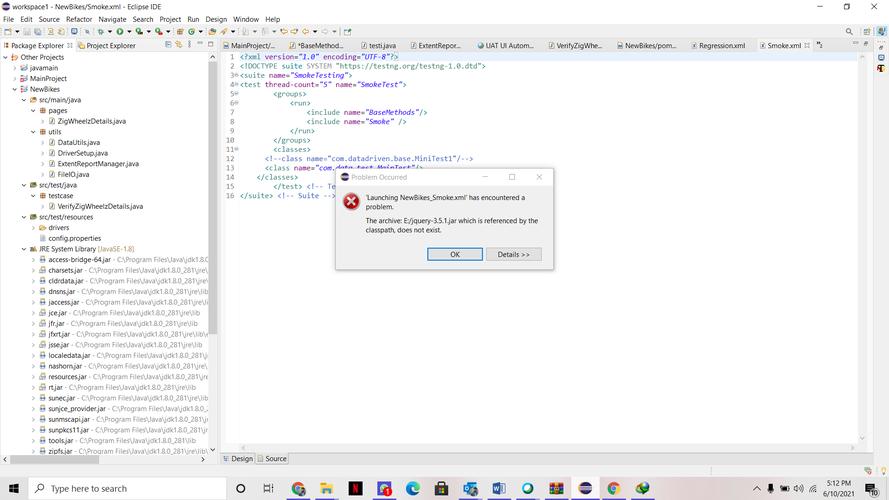Open File Explorer from the taskbar
This screenshot has width=889, height=500.
point(327,488)
